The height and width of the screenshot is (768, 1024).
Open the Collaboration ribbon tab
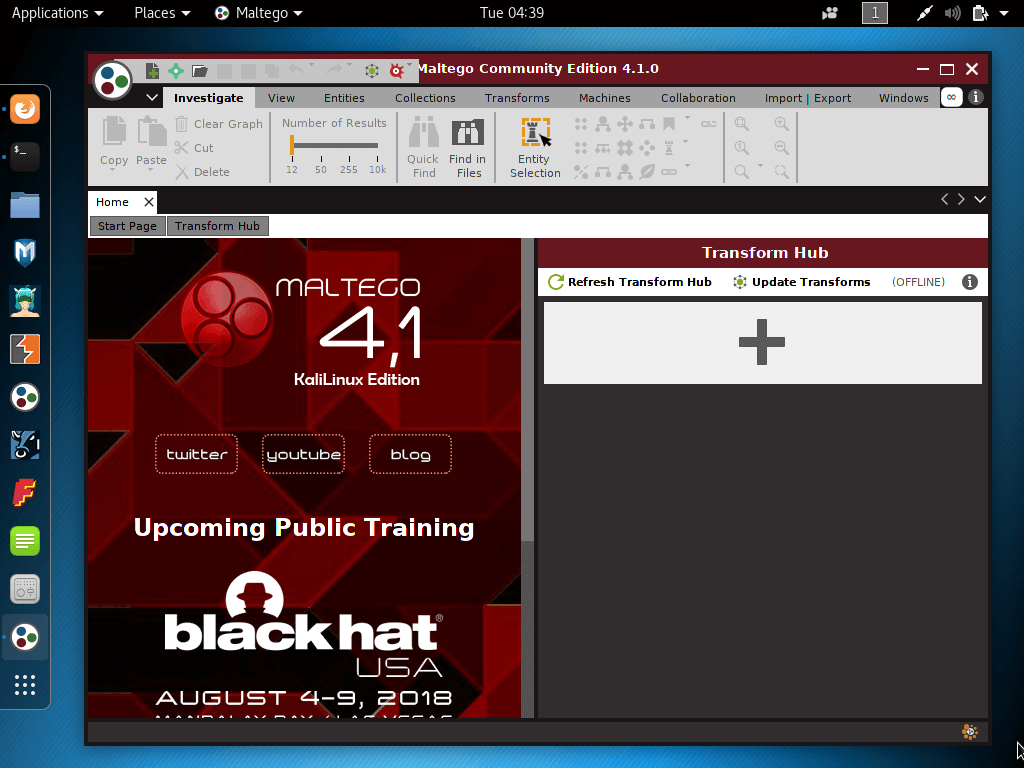point(698,98)
